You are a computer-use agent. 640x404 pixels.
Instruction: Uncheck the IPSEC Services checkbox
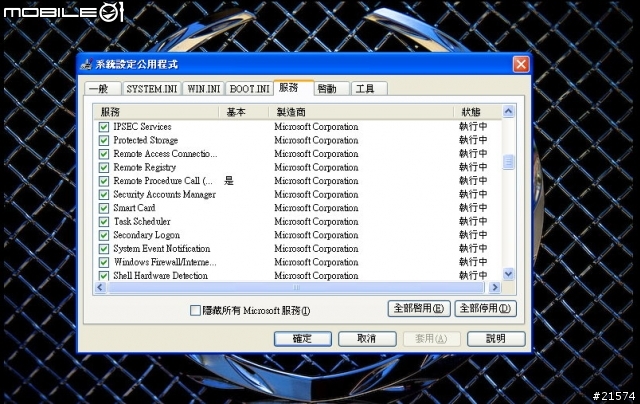tap(104, 127)
